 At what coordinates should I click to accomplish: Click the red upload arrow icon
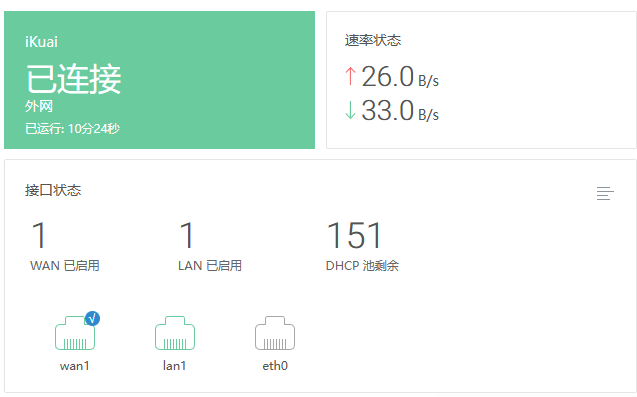pyautogui.click(x=350, y=76)
